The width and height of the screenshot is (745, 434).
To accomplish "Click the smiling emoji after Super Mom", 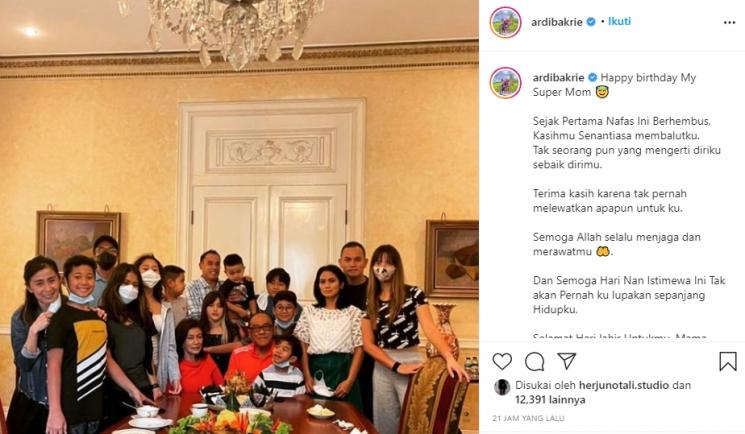I will point(602,92).
